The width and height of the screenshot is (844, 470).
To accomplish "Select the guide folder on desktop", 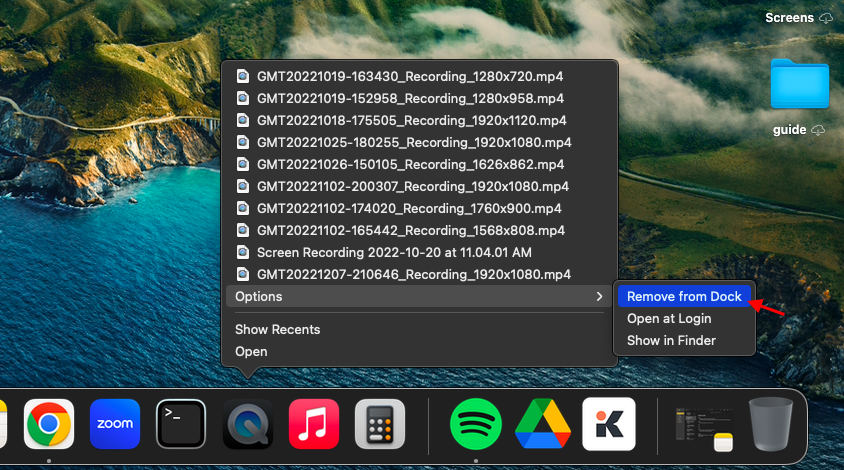I will [x=799, y=84].
